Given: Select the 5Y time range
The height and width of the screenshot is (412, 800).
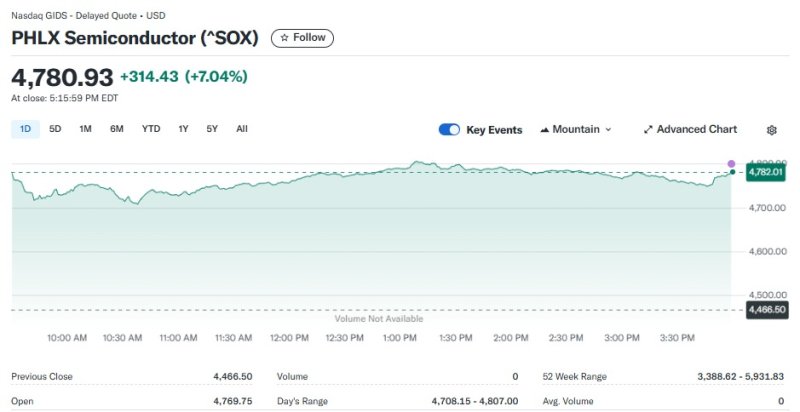Looking at the screenshot, I should 212,129.
